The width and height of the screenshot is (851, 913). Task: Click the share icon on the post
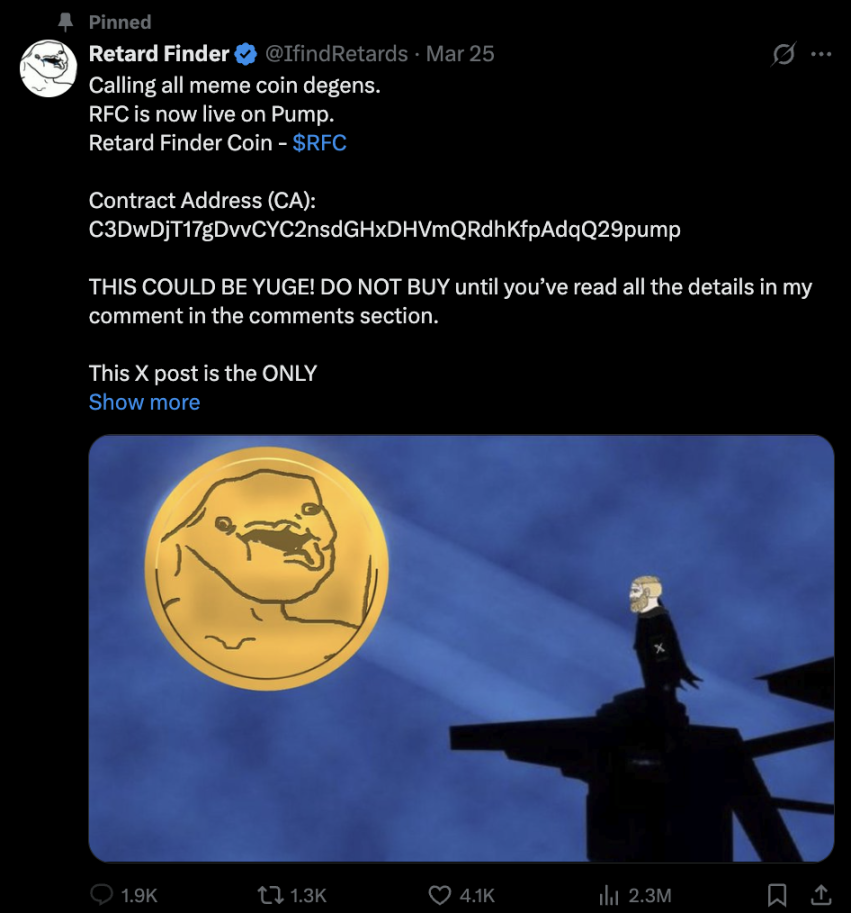point(820,895)
